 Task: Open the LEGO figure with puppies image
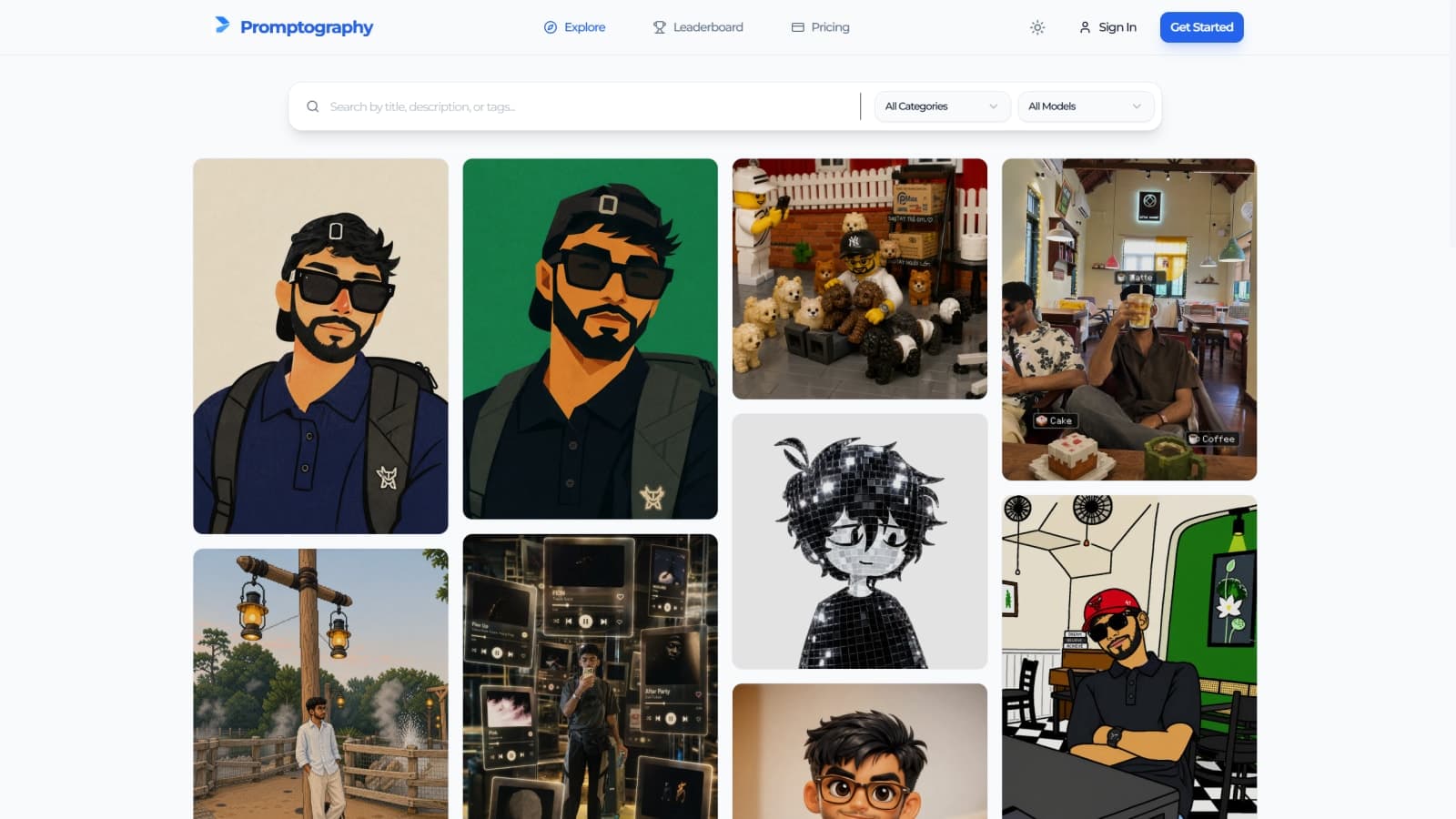click(x=860, y=278)
